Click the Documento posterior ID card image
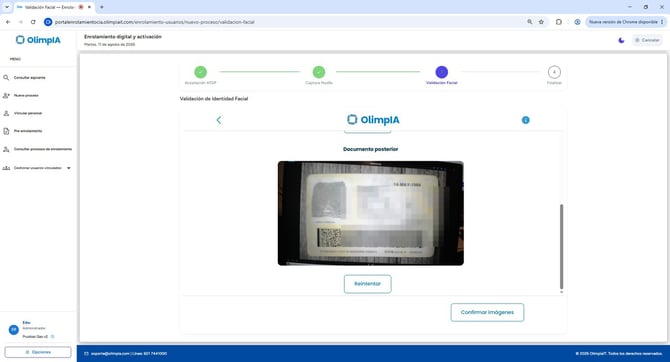Viewport: 670px width, 362px height. 370,213
